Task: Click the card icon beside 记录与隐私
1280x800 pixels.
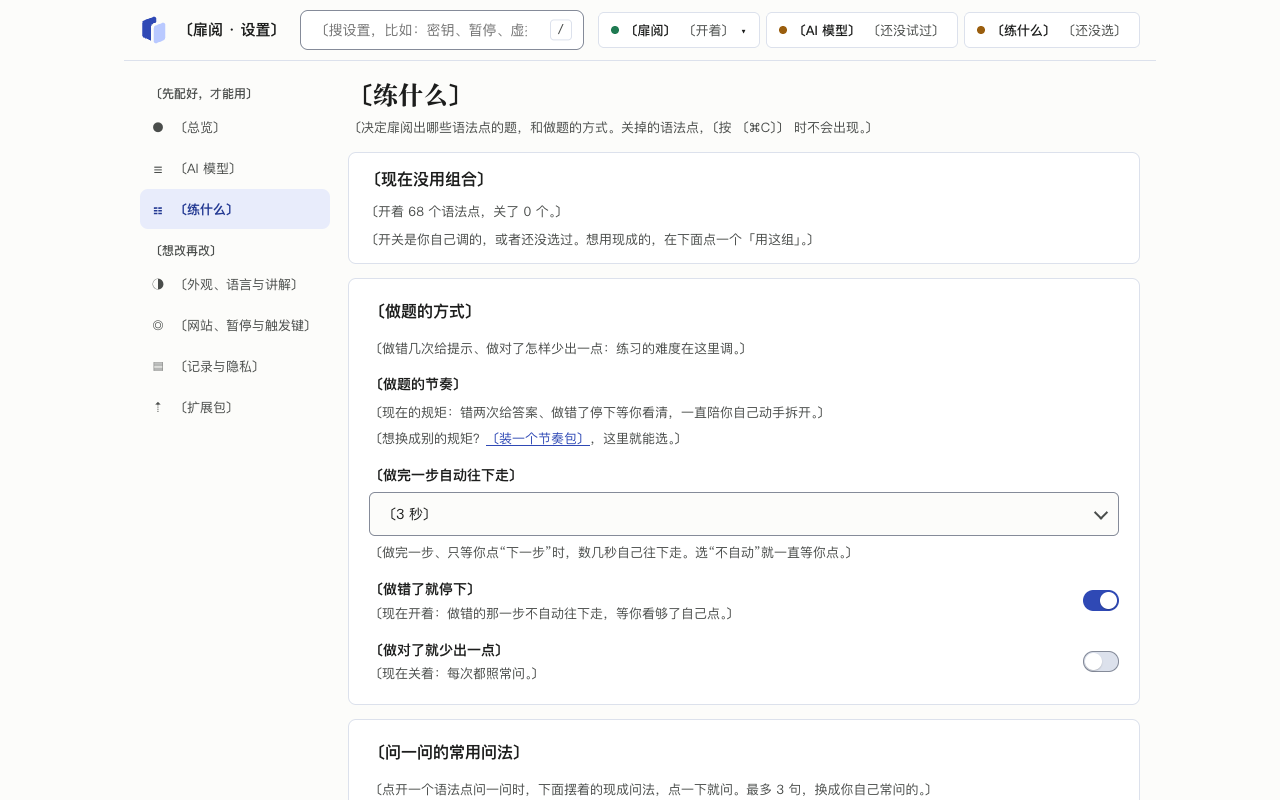Action: click(158, 366)
